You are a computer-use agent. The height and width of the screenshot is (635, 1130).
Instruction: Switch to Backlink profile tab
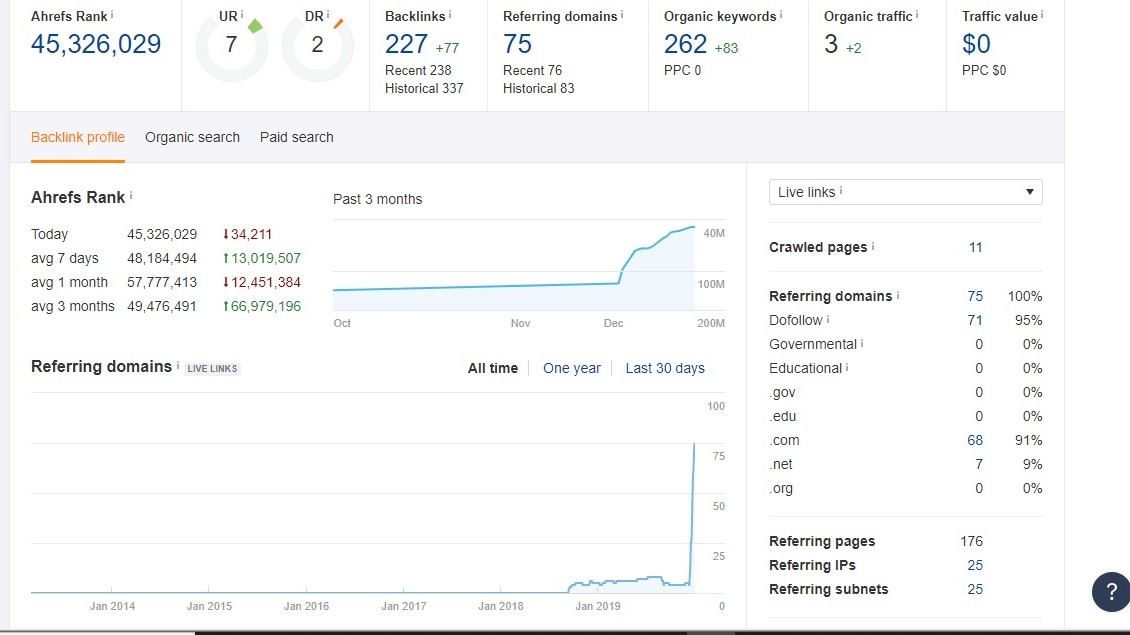click(x=78, y=137)
